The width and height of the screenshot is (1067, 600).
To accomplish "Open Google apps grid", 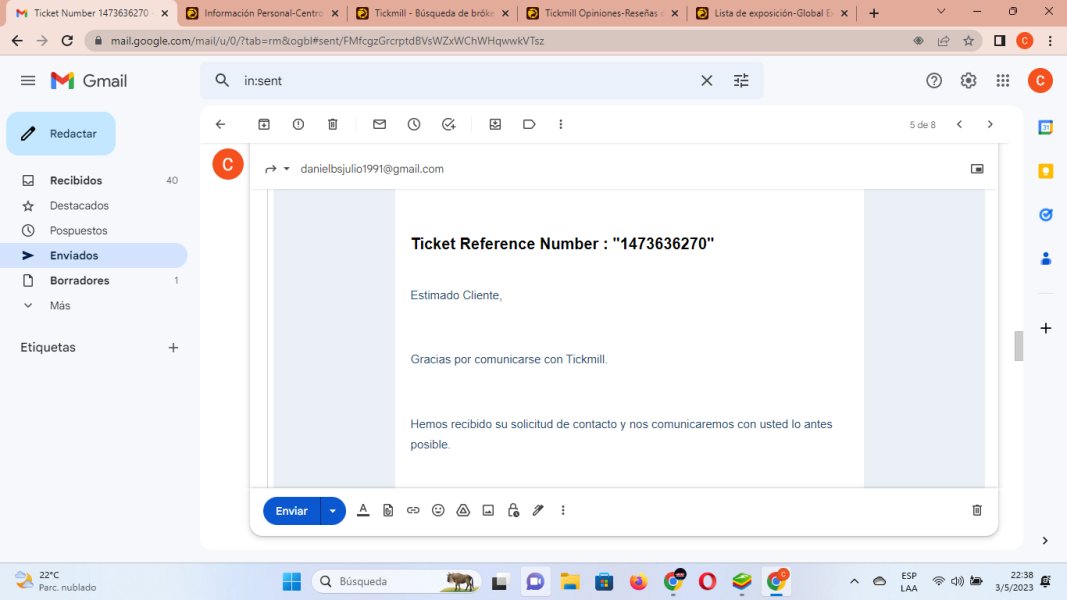I will (x=1002, y=80).
